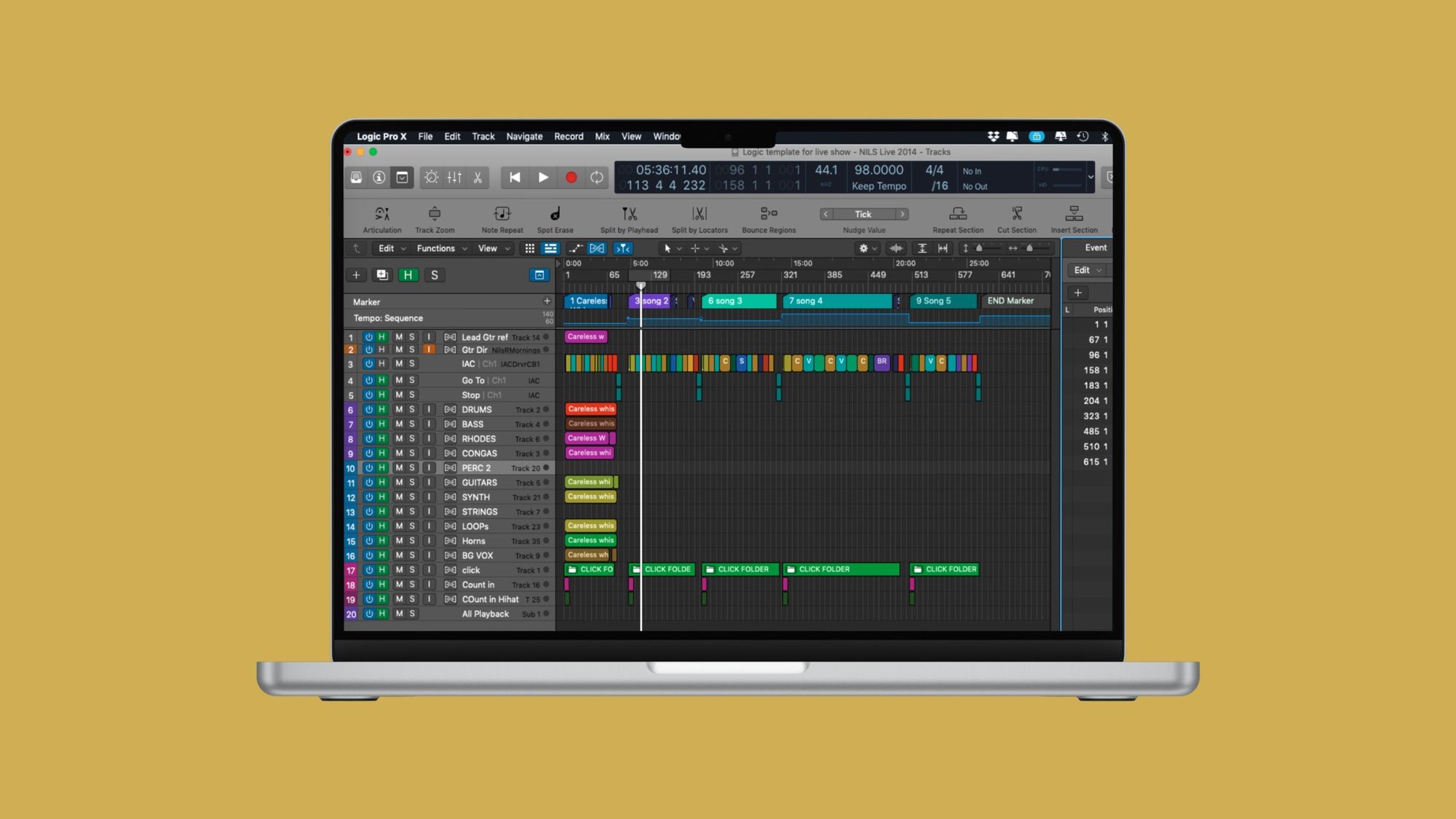This screenshot has height=819, width=1456.
Task: Toggle global tracks blue button
Action: pyautogui.click(x=539, y=275)
